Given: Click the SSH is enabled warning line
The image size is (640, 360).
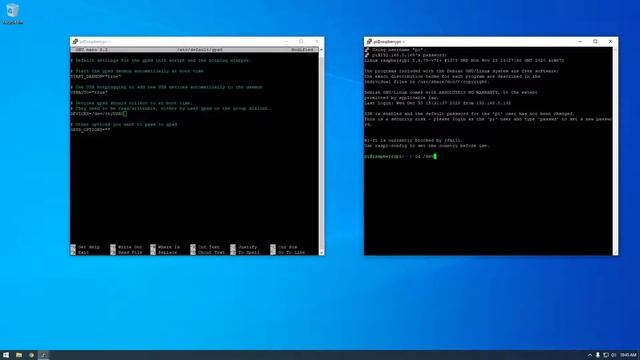Looking at the screenshot, I should [x=470, y=113].
